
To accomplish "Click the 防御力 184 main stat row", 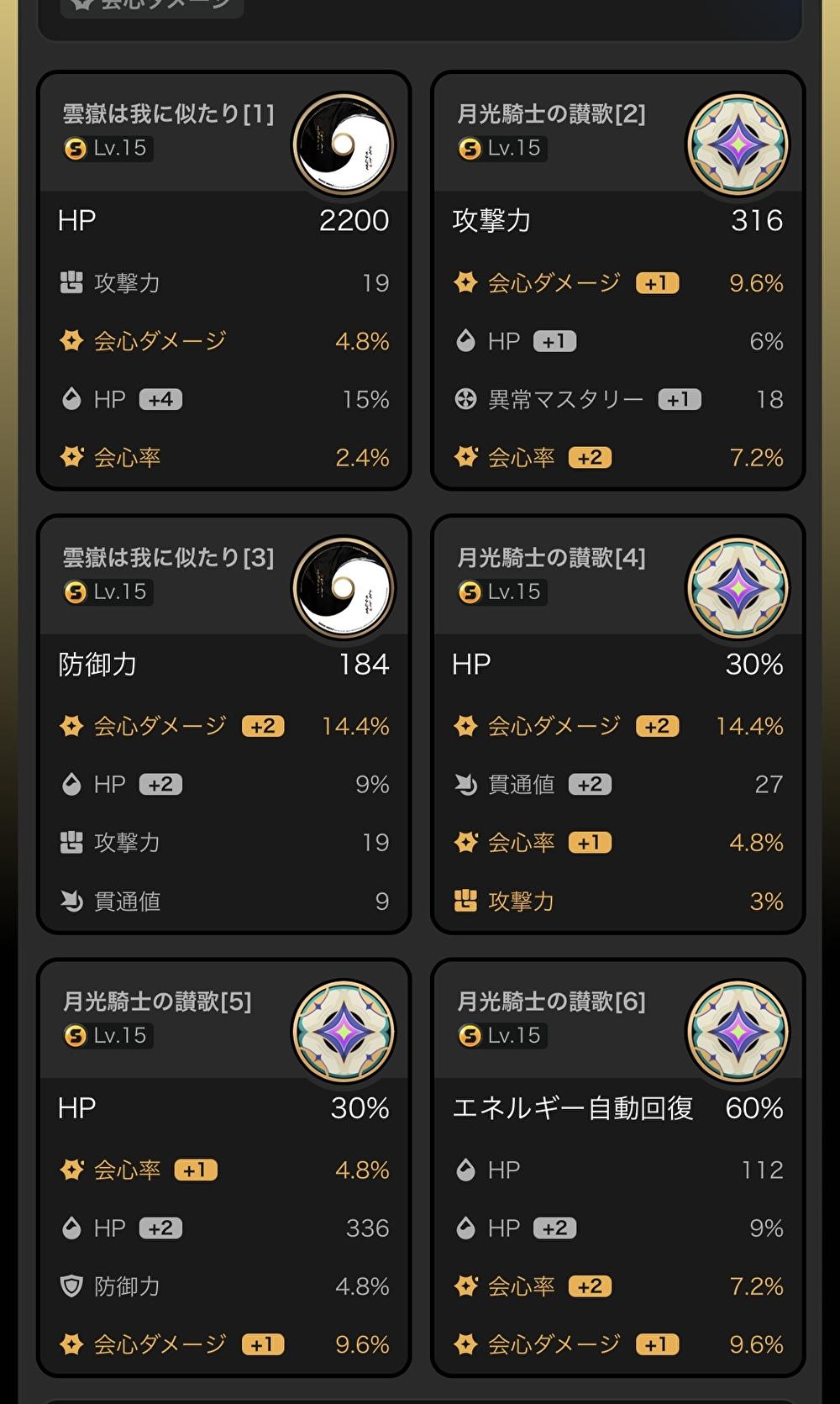I will 223,664.
